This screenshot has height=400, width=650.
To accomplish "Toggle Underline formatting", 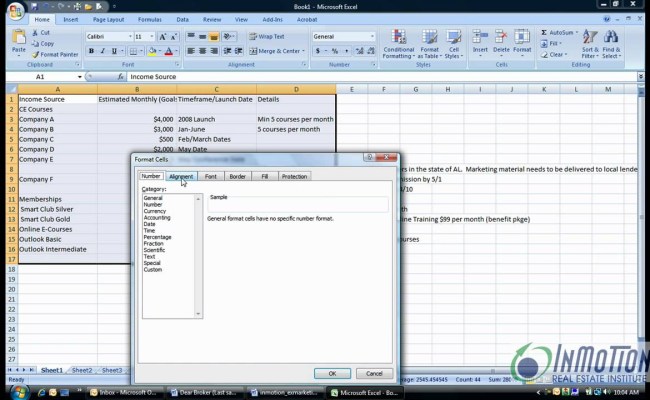I will click(114, 51).
